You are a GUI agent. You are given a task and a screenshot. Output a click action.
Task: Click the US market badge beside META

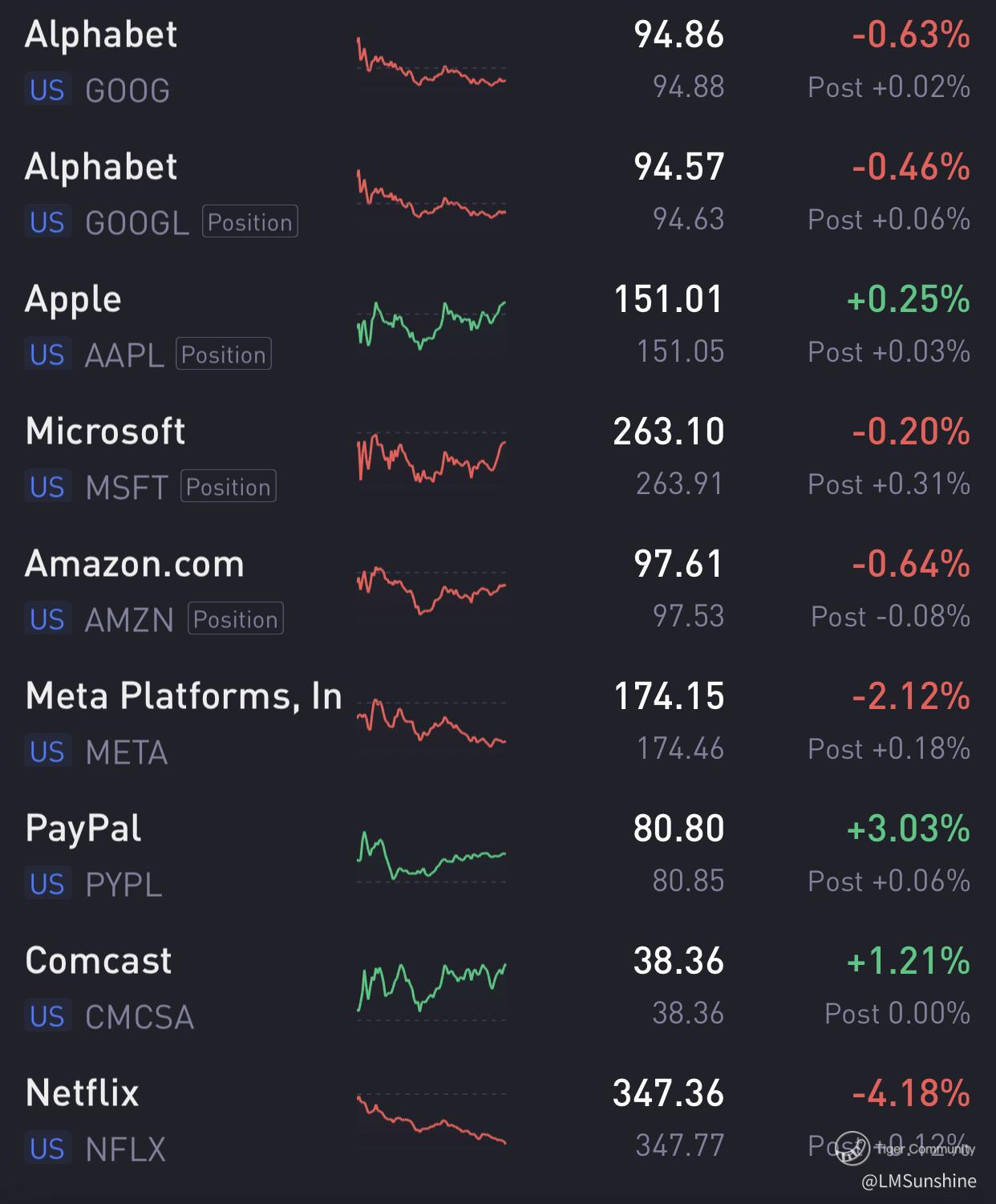click(47, 752)
